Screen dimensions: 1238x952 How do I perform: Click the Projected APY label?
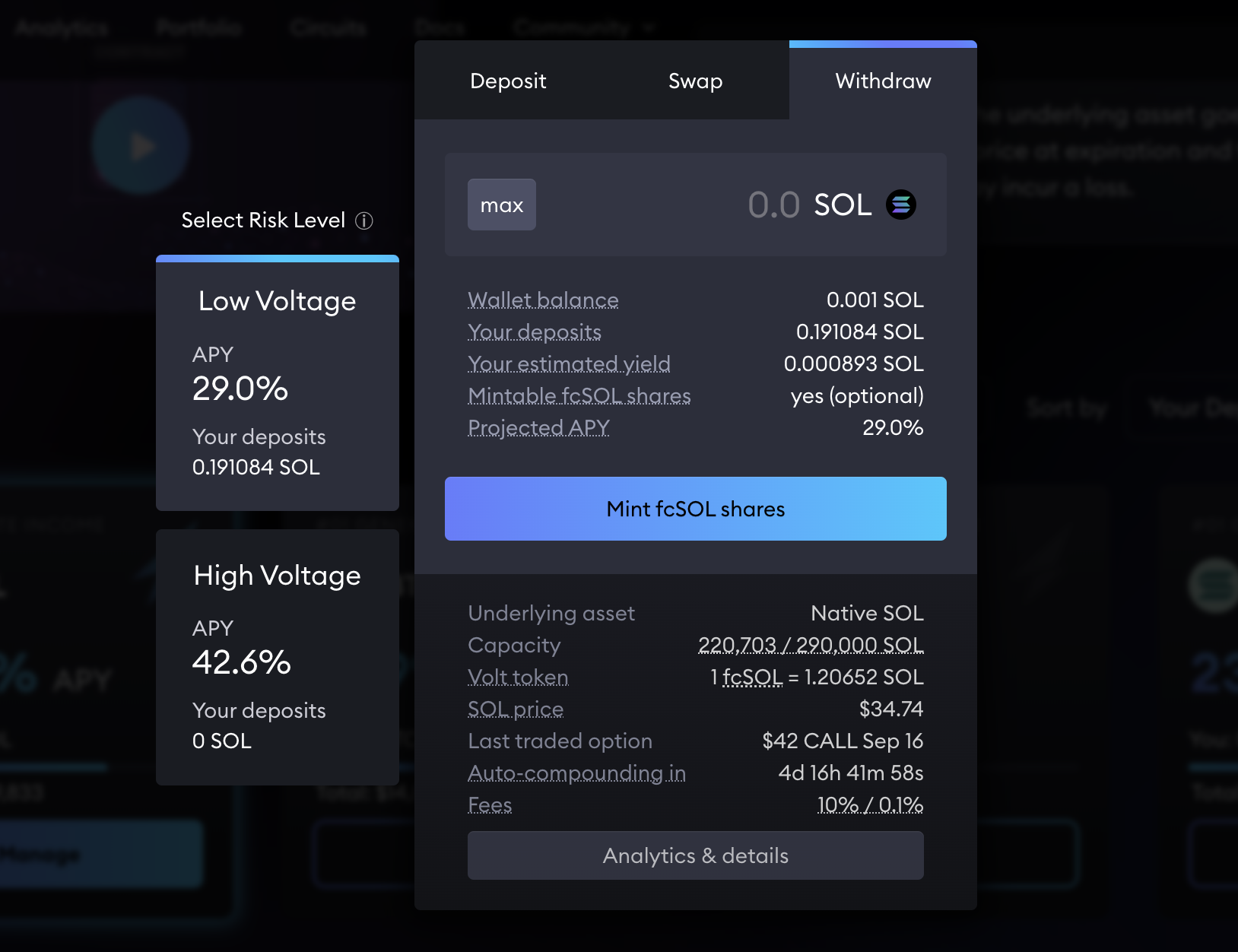(538, 427)
